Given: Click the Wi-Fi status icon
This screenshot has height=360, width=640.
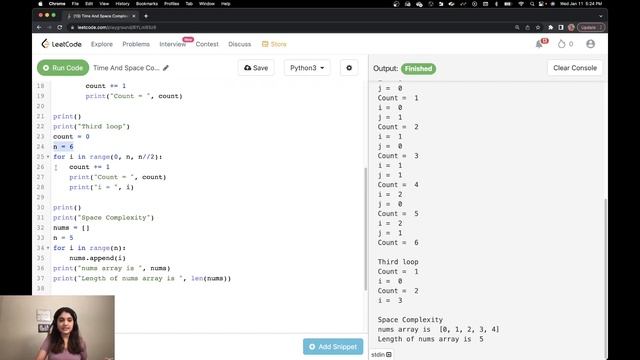Looking at the screenshot, I should pyautogui.click(x=521, y=4).
